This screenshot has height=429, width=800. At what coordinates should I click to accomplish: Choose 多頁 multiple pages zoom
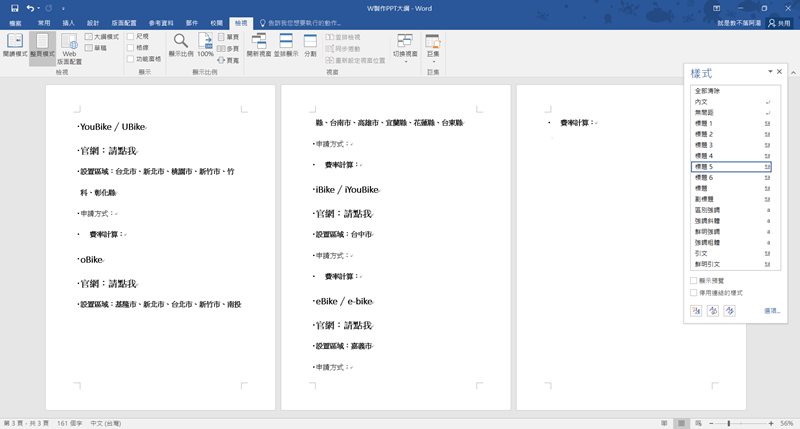point(228,48)
